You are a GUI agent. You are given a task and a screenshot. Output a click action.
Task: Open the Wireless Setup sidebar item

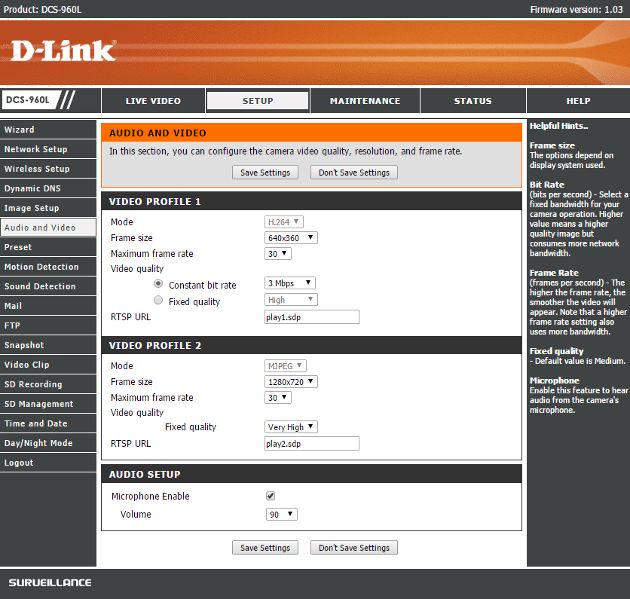(x=48, y=169)
